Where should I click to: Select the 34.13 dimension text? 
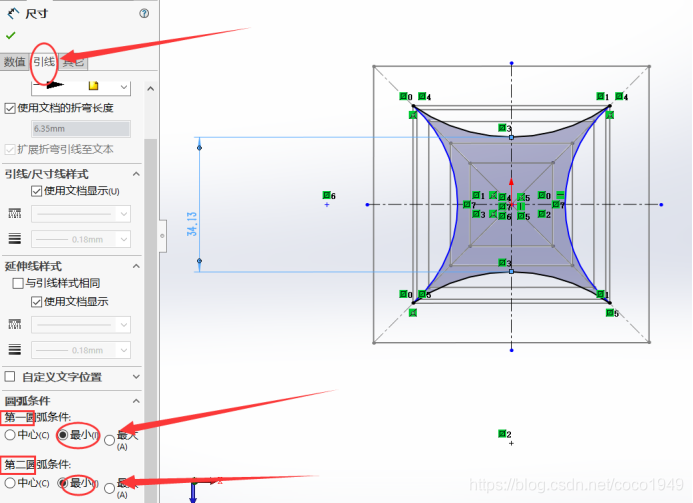click(192, 224)
